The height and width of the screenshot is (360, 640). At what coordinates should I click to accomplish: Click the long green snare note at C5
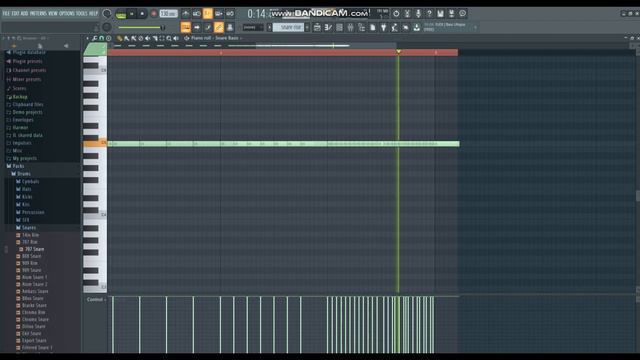point(283,144)
